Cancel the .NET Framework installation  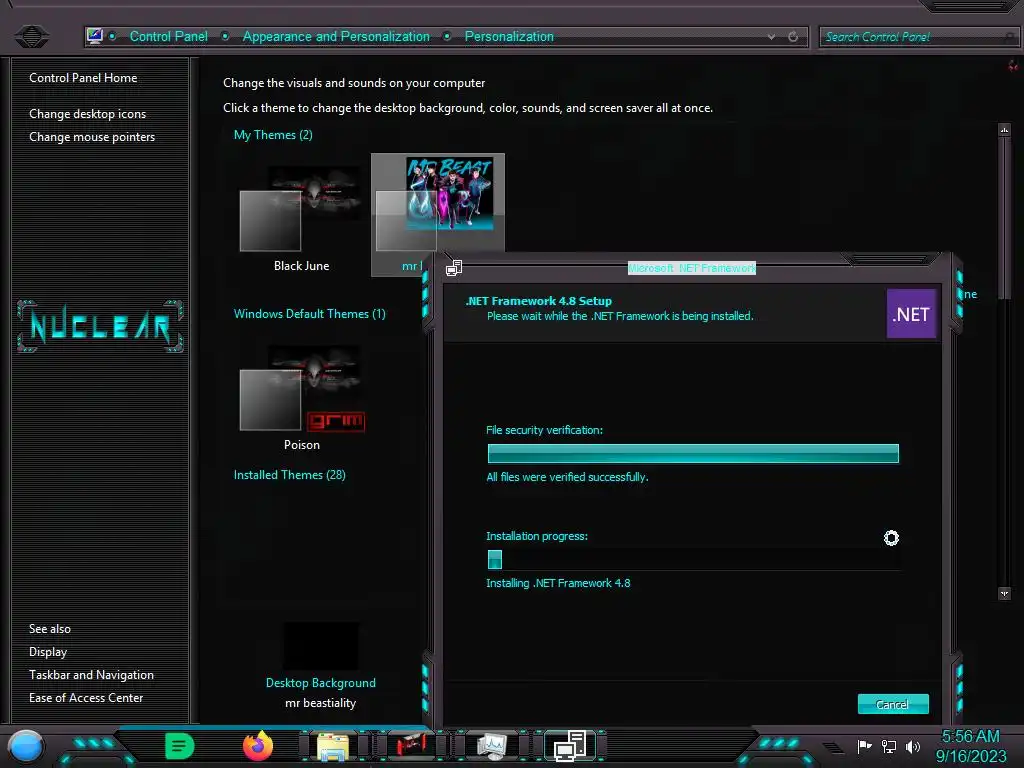coord(893,704)
